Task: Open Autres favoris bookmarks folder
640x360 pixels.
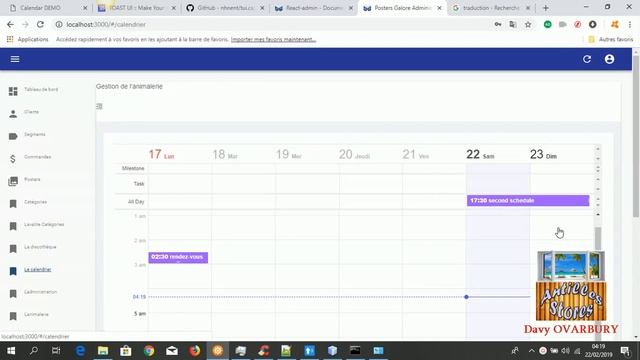Action: coord(611,39)
